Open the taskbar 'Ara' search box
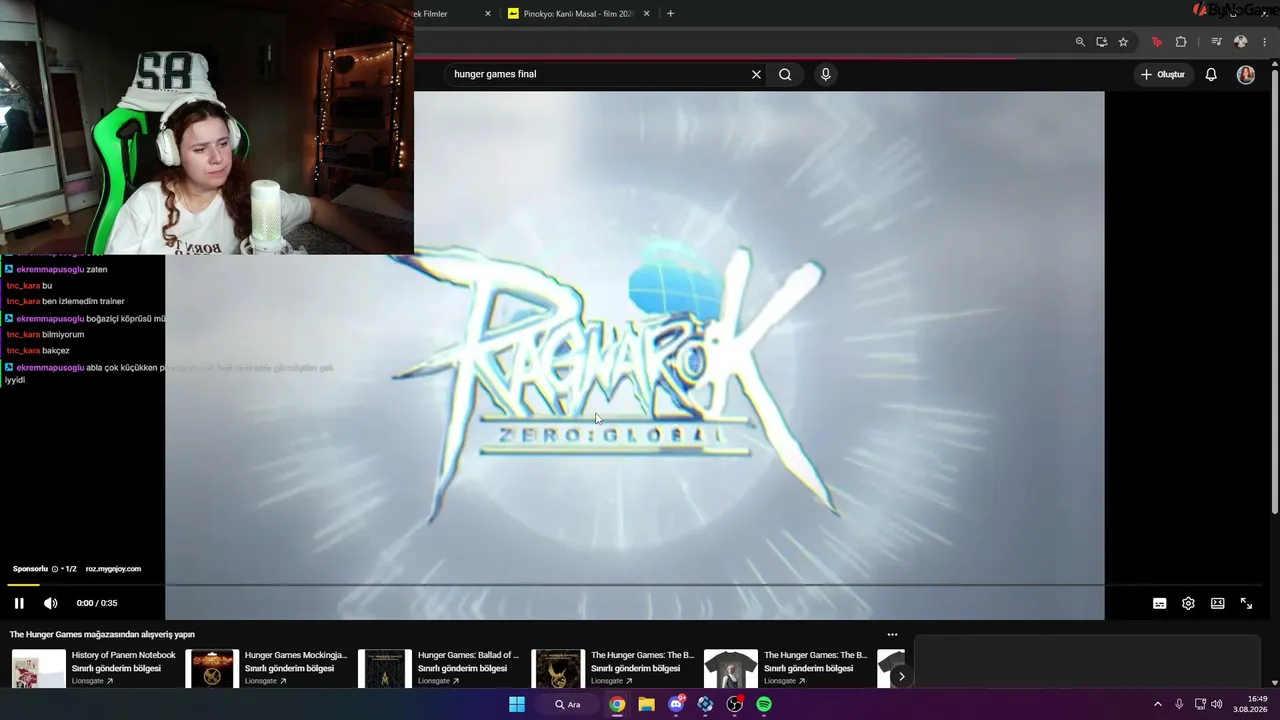The width and height of the screenshot is (1280, 720). 568,704
